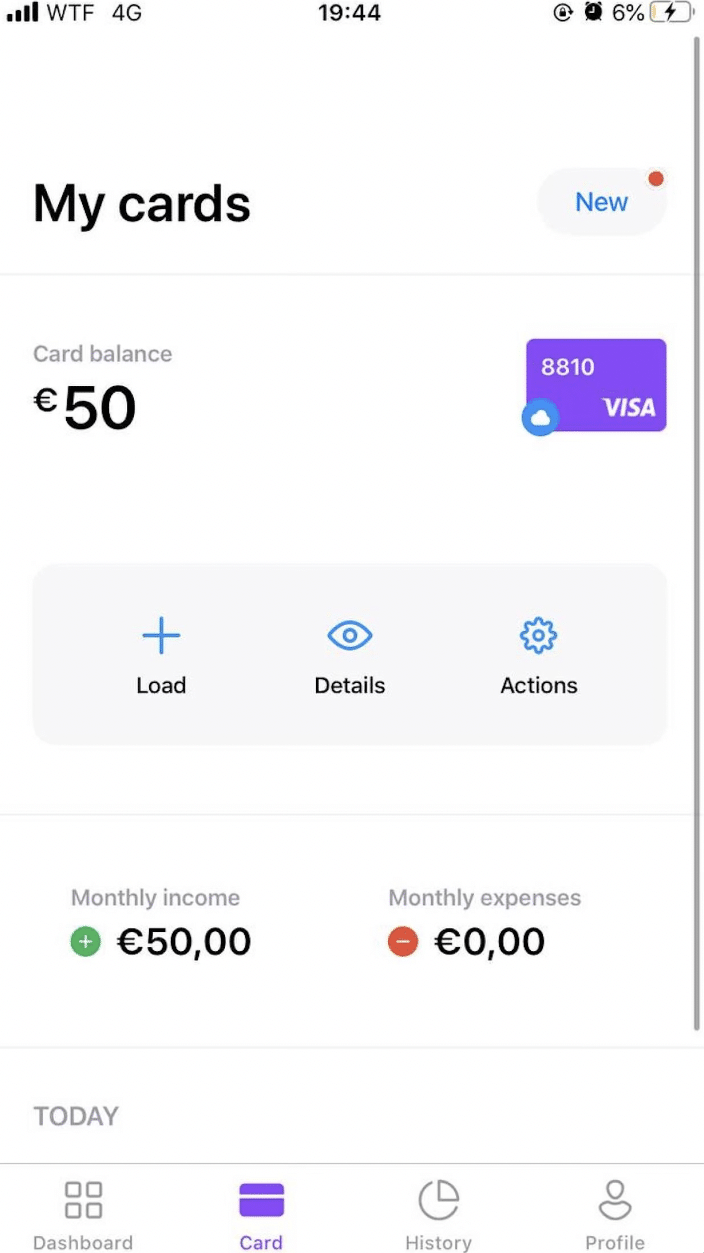Click the €0,00 monthly expenses value

(x=490, y=942)
